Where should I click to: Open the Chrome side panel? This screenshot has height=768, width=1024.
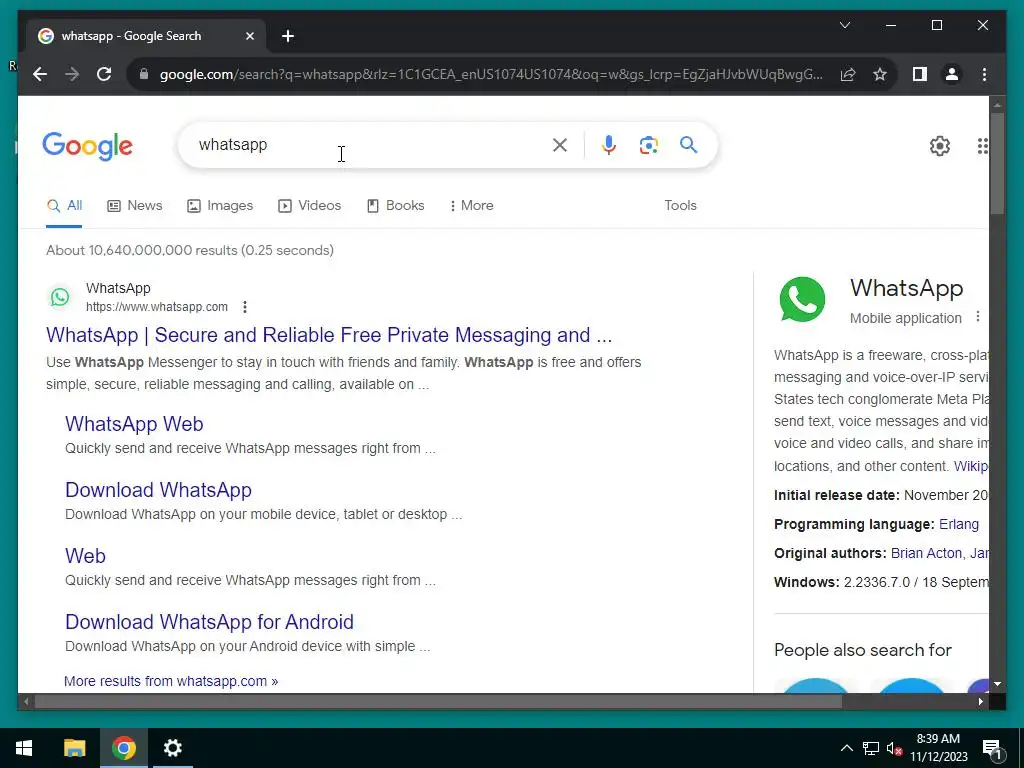tap(920, 74)
